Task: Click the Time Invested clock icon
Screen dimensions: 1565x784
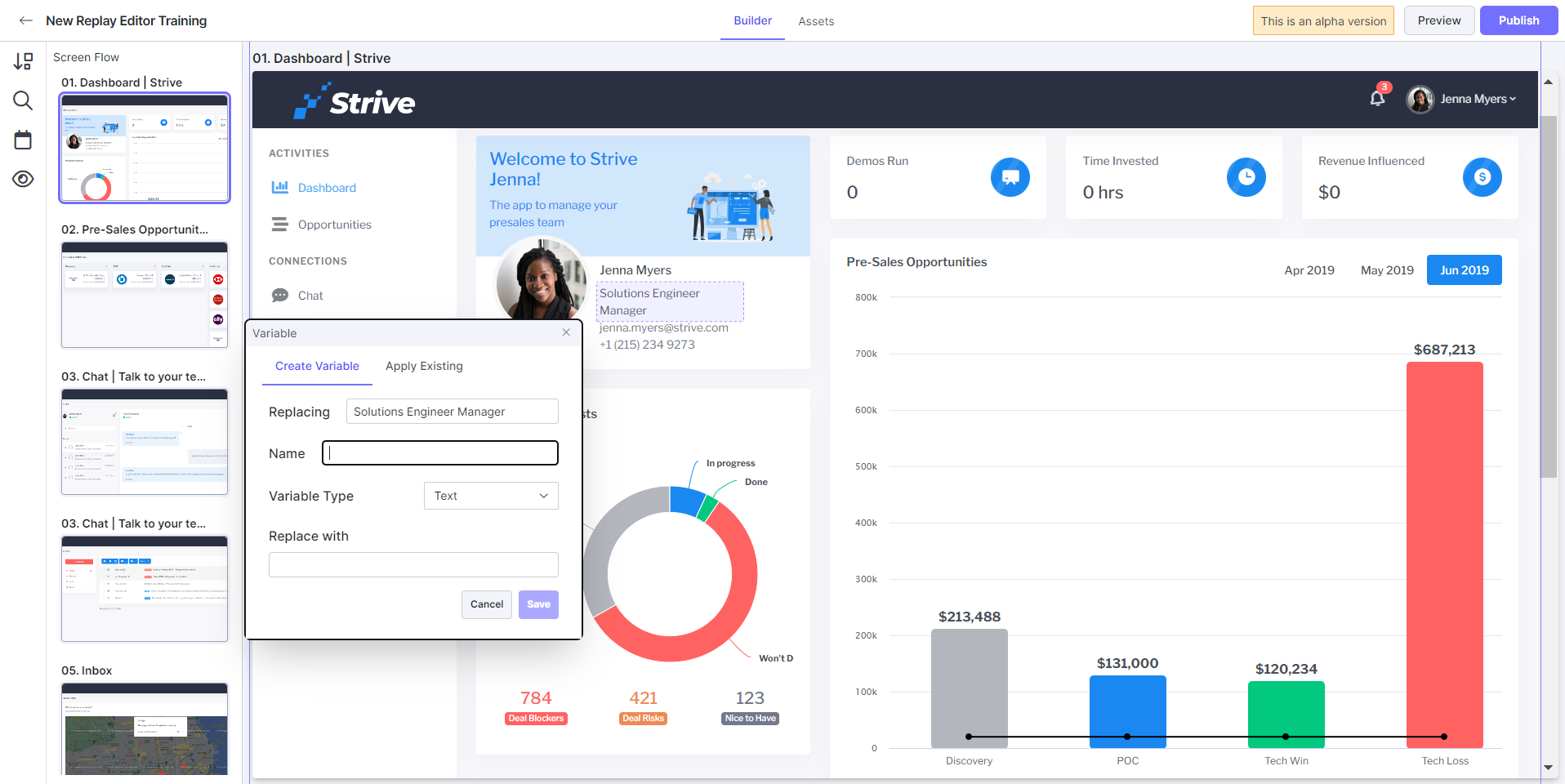Action: (1246, 177)
